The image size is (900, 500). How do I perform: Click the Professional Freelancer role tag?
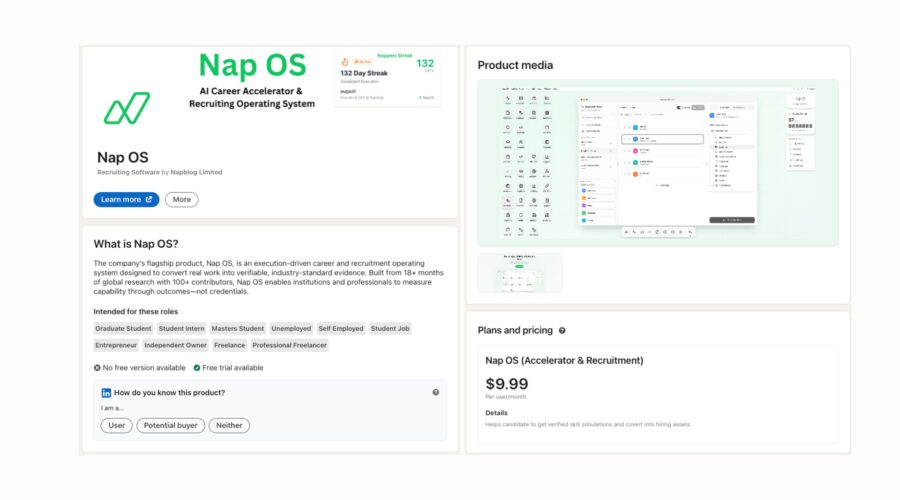tap(289, 345)
